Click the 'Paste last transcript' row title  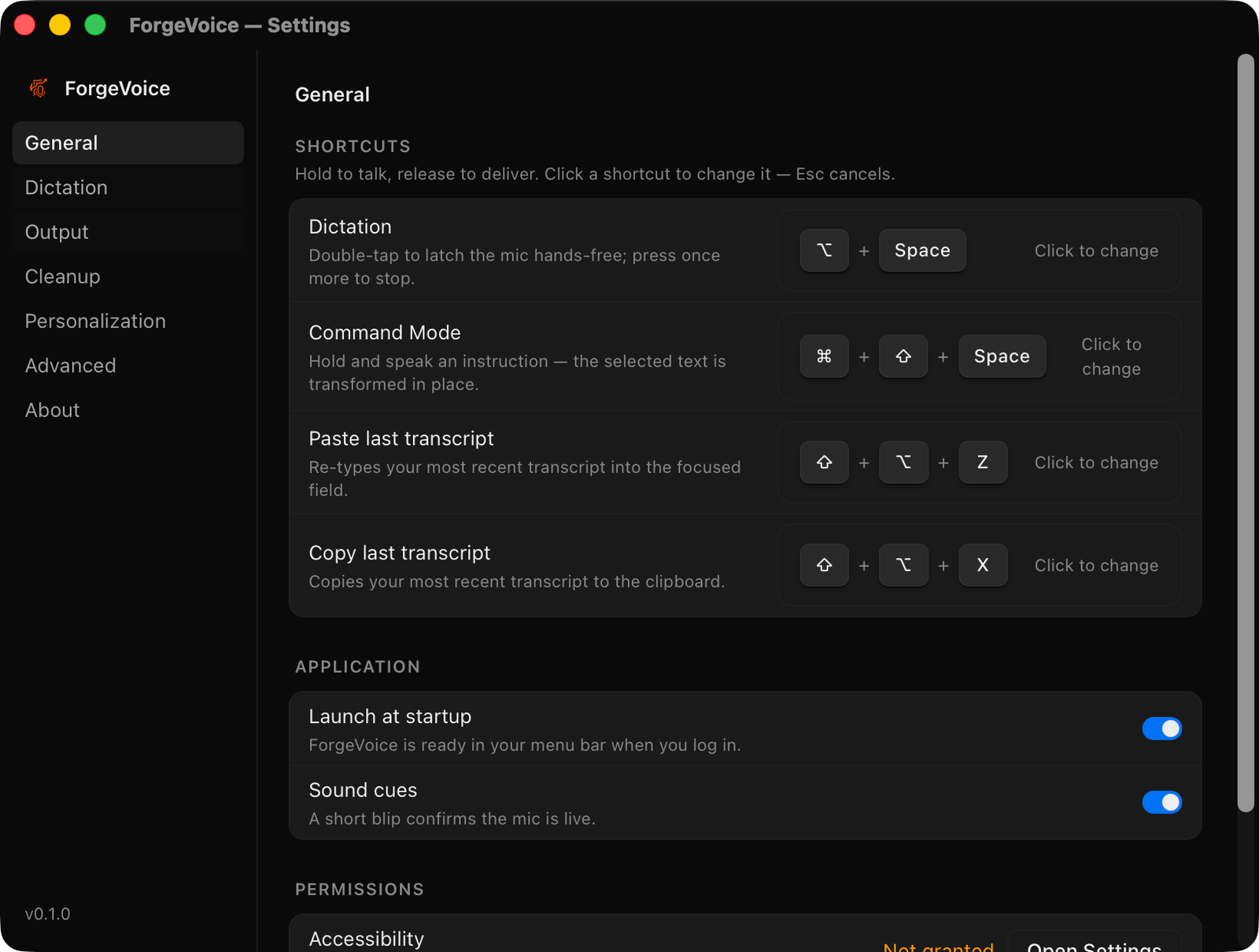(x=401, y=439)
